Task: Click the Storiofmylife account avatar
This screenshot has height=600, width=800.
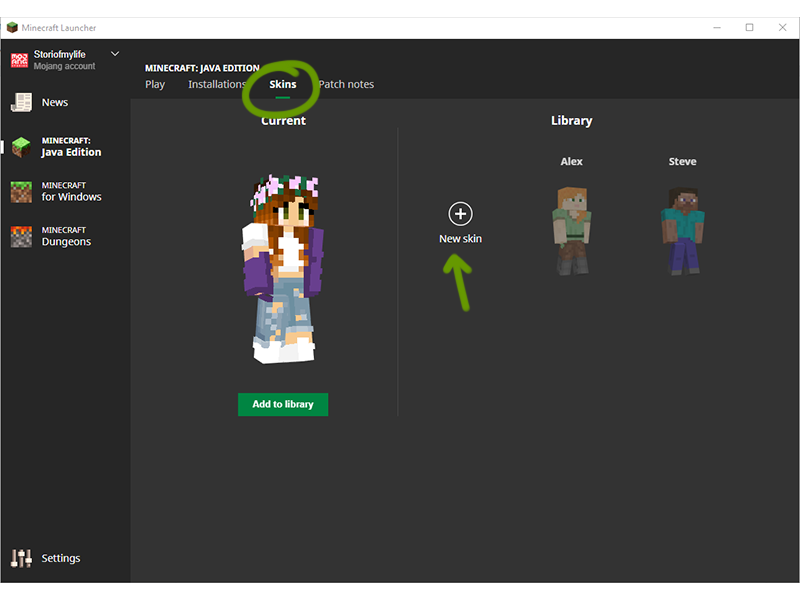Action: (x=19, y=60)
